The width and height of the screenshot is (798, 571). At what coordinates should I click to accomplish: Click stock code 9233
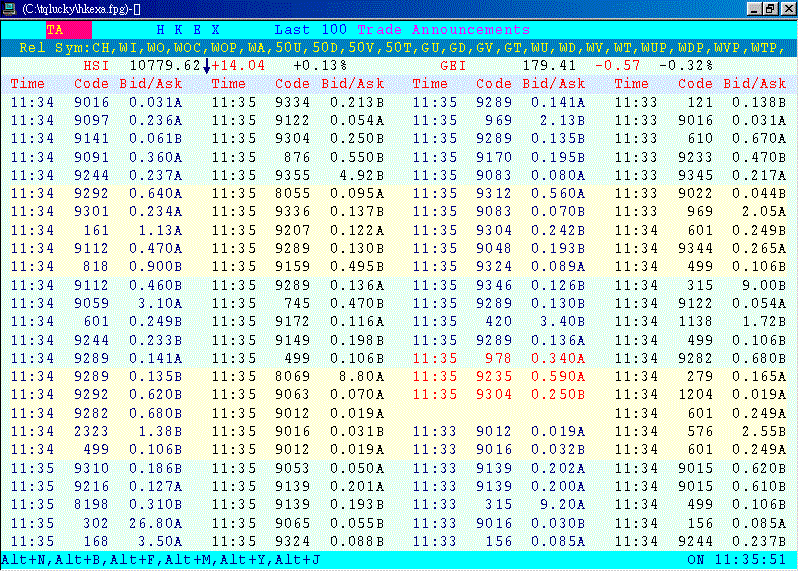click(695, 157)
